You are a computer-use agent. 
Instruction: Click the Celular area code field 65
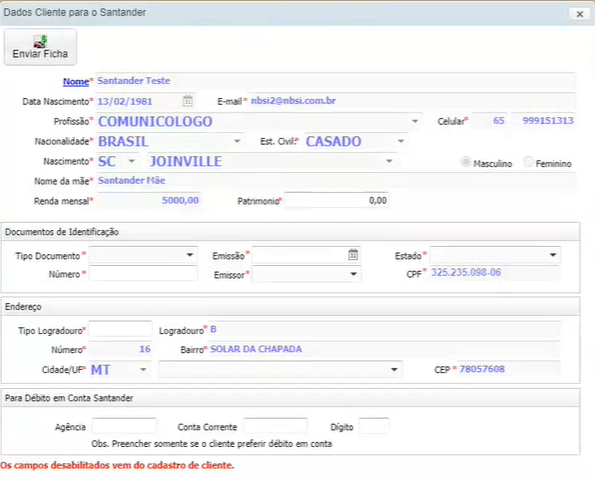[x=490, y=121]
